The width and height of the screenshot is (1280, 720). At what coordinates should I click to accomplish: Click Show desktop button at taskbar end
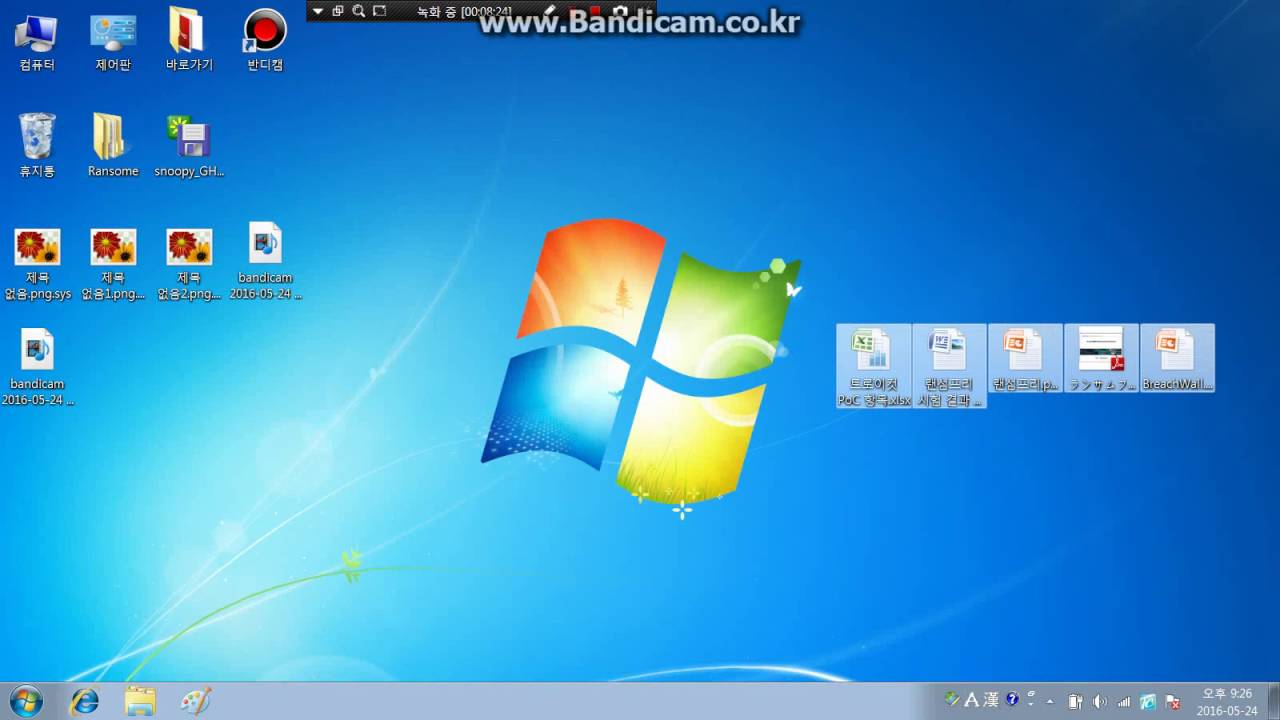tap(1272, 702)
